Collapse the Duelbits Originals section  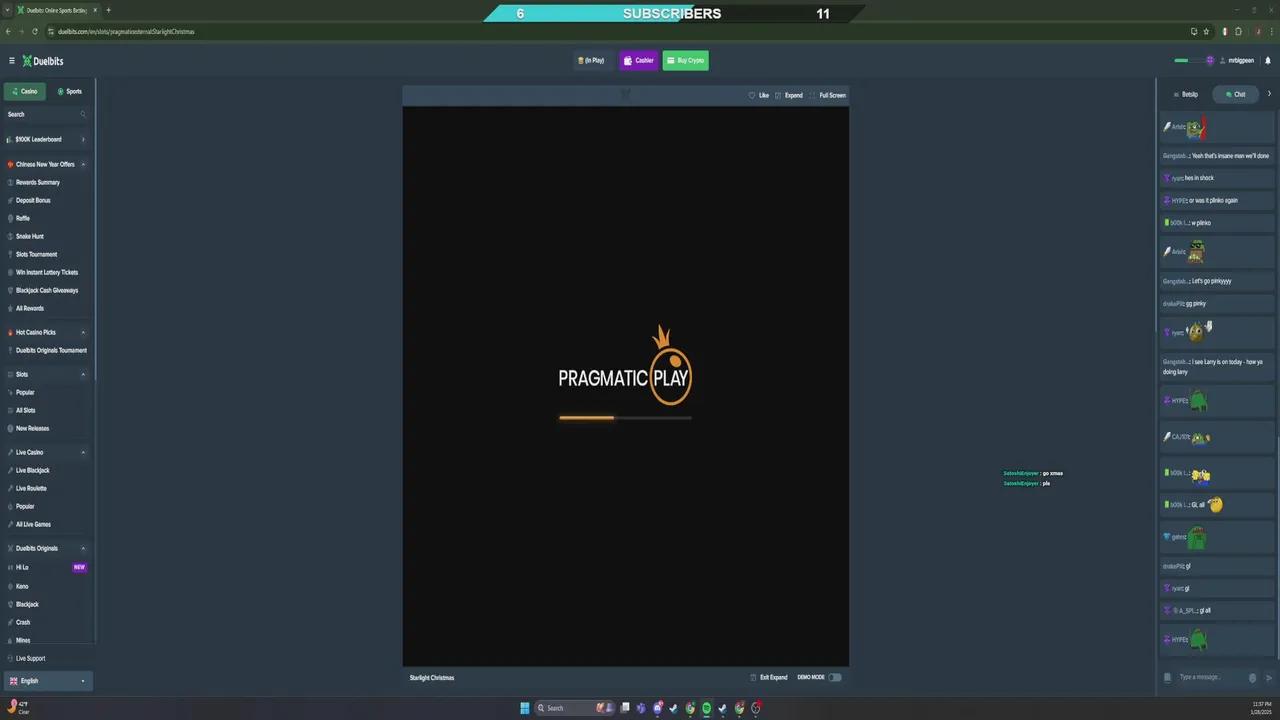83,549
